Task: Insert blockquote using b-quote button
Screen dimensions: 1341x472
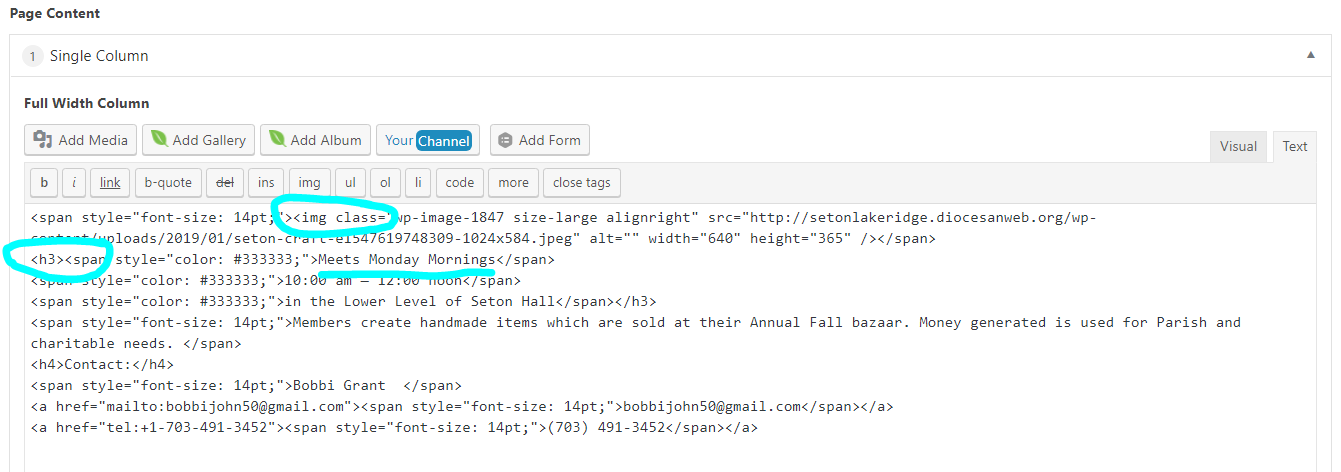Action: pos(168,183)
